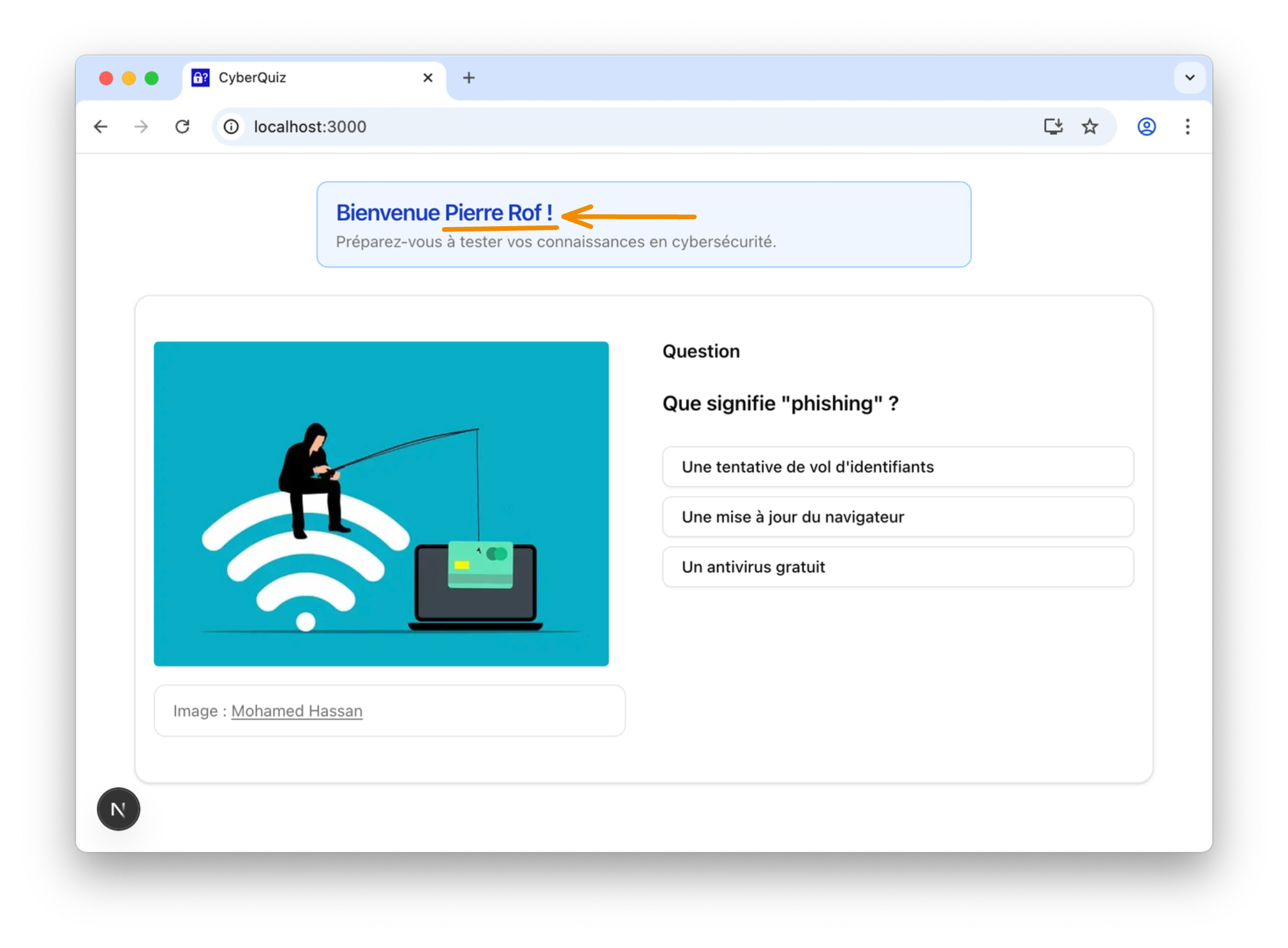Viewport: 1288px width, 948px height.
Task: Open site information icon in address bar
Action: click(x=231, y=127)
